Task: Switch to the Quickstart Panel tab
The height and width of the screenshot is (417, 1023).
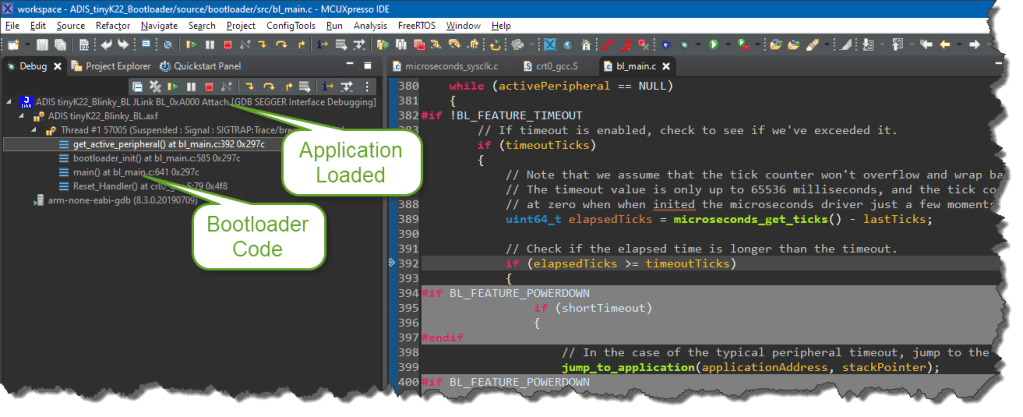Action: click(x=200, y=66)
